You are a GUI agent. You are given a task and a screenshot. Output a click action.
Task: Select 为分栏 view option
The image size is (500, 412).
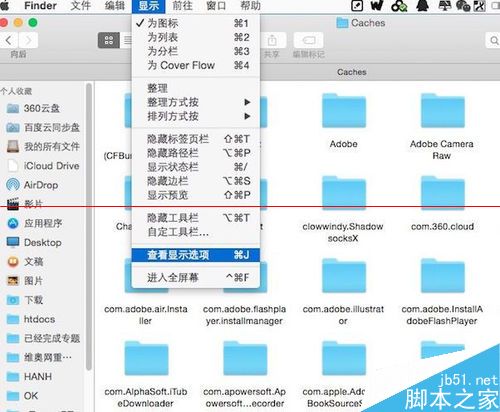tap(196, 51)
